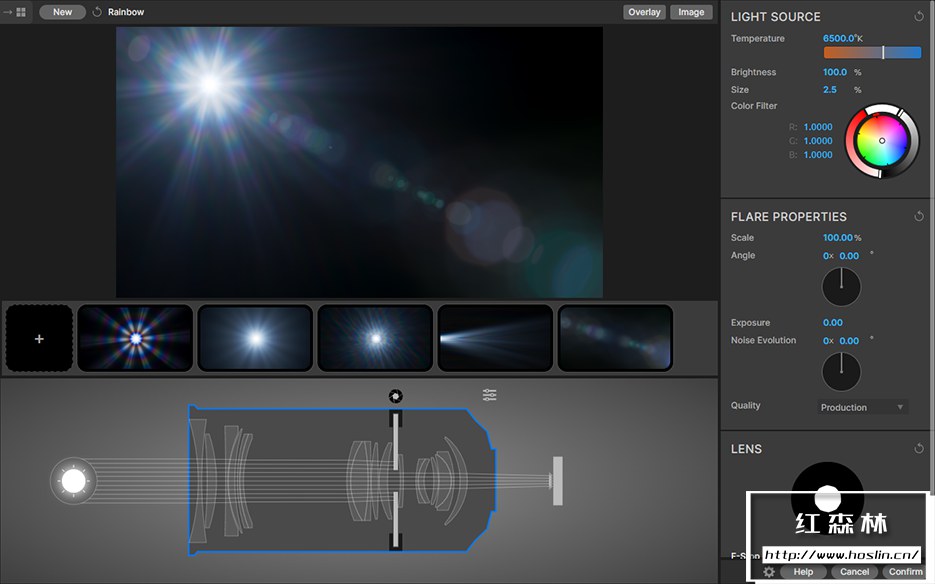Select the lens barrel outline in diagram
The height and width of the screenshot is (584, 935).
click(342, 480)
